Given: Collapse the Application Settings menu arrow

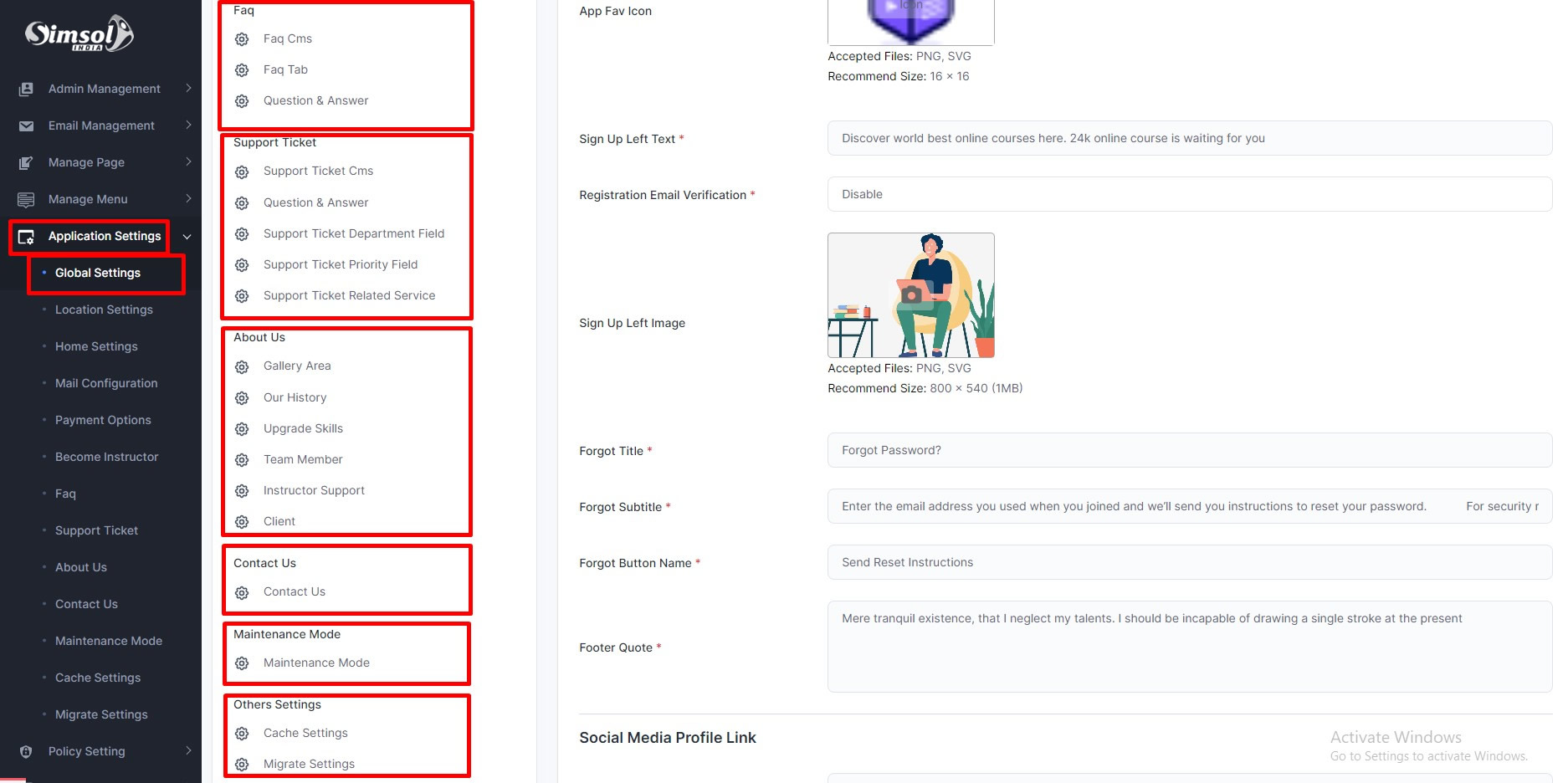Looking at the screenshot, I should pyautogui.click(x=187, y=237).
